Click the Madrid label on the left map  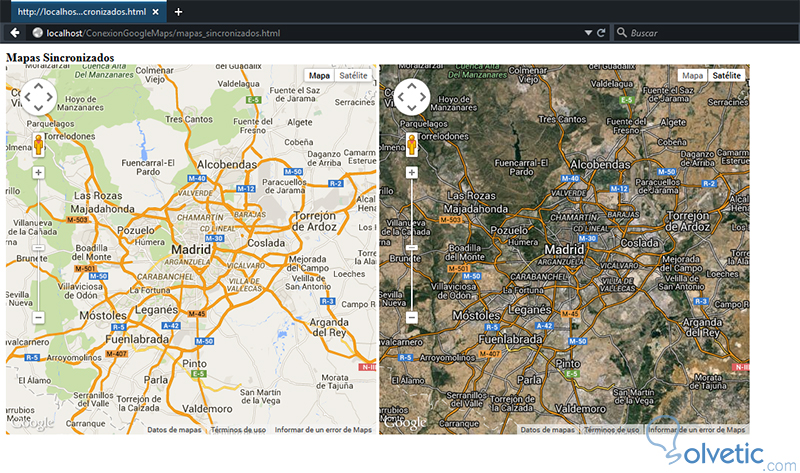(x=191, y=250)
